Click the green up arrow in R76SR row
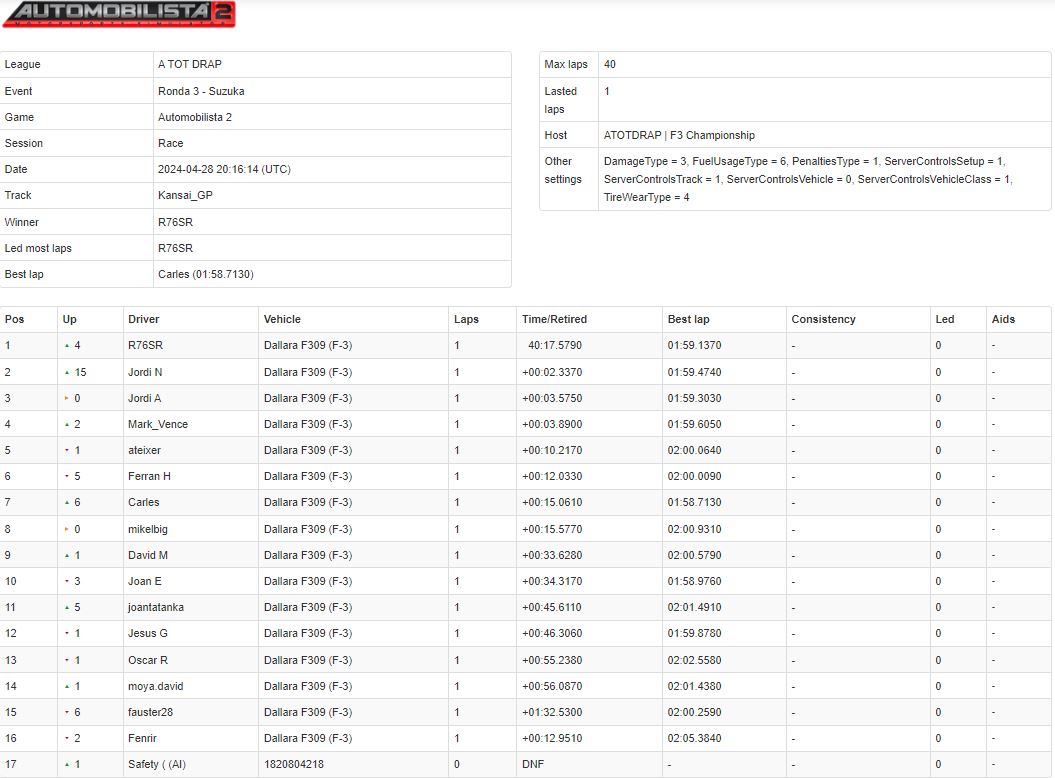 [x=67, y=345]
